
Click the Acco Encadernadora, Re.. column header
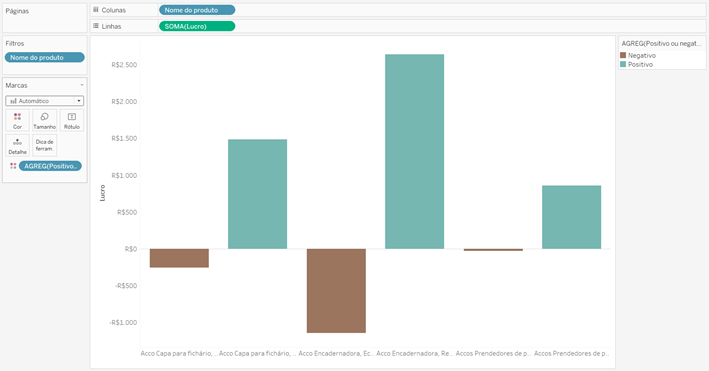414,353
